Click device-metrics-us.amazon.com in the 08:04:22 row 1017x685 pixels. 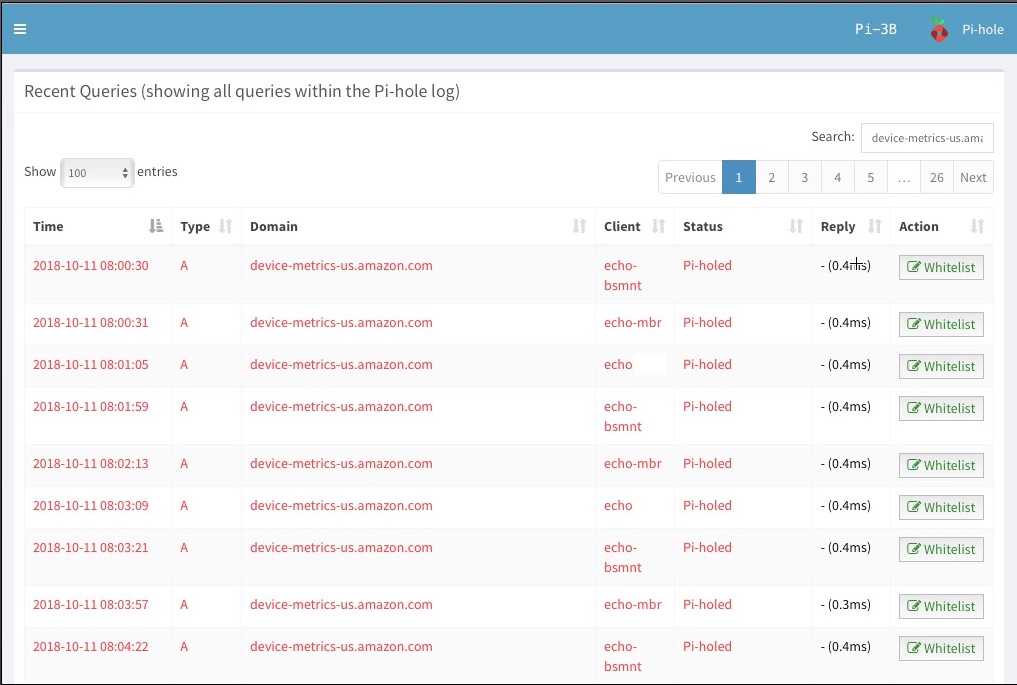(341, 647)
